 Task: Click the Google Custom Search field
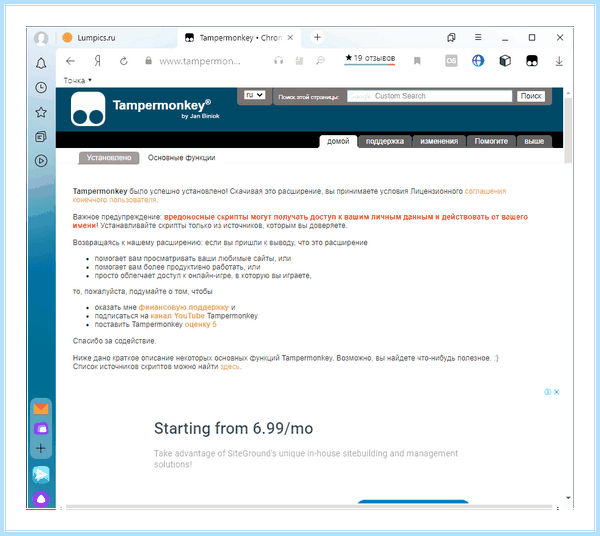tap(429, 96)
